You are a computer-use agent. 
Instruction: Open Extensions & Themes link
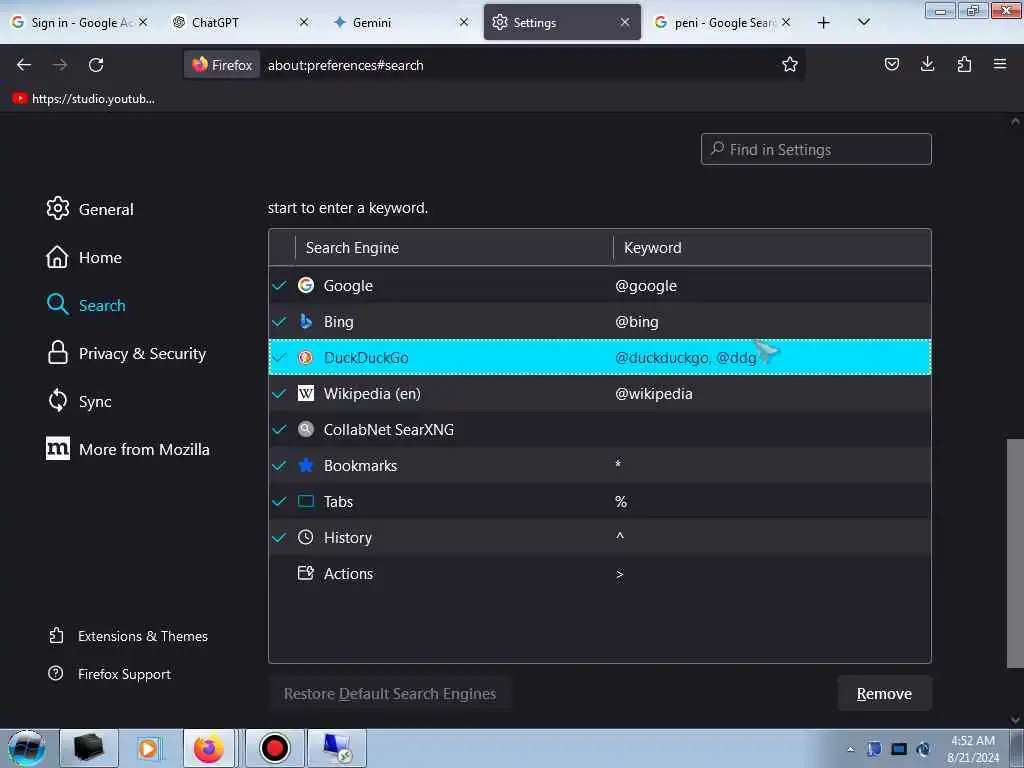(x=129, y=636)
